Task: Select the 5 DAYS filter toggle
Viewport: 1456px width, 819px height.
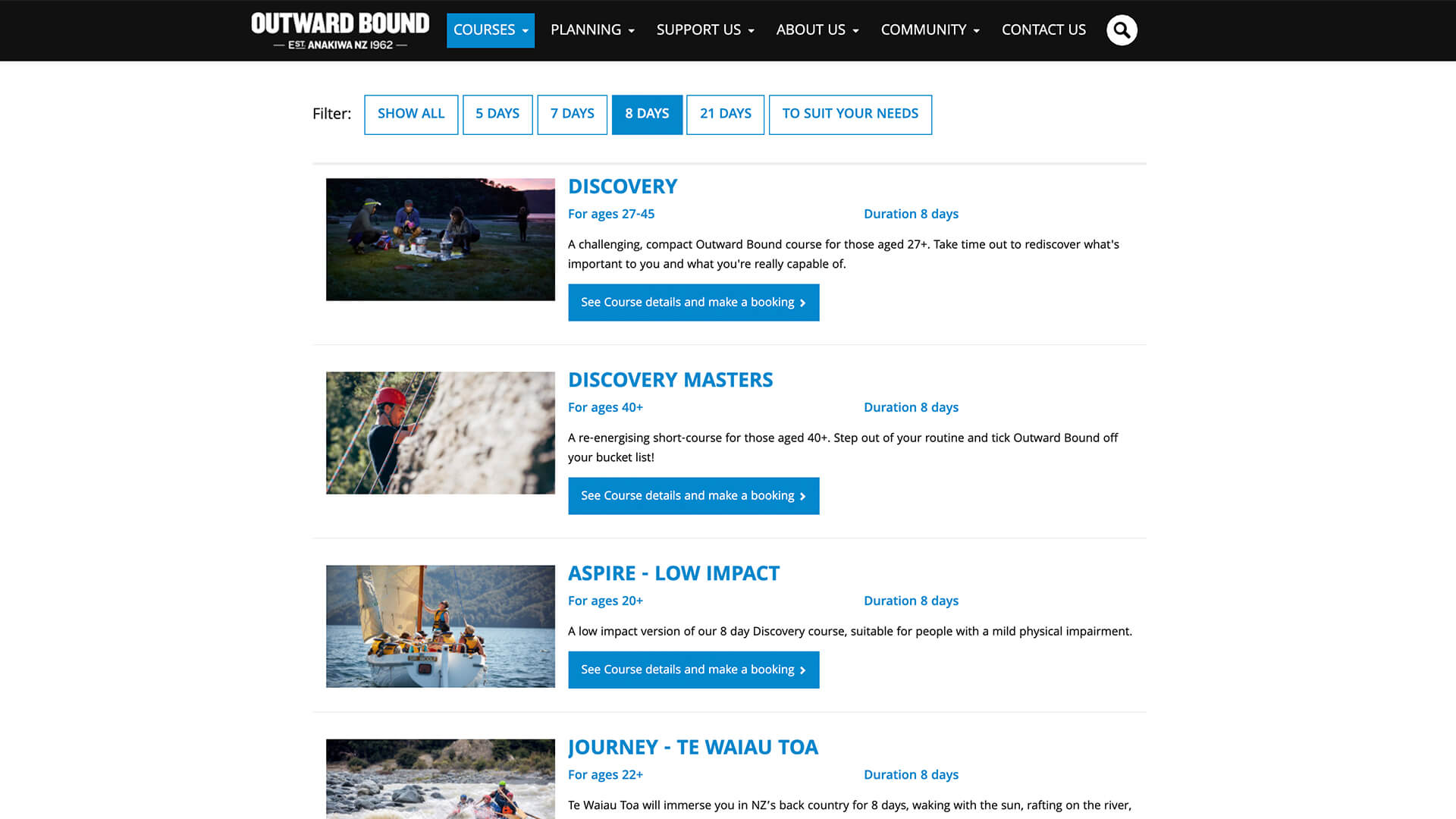Action: point(497,114)
